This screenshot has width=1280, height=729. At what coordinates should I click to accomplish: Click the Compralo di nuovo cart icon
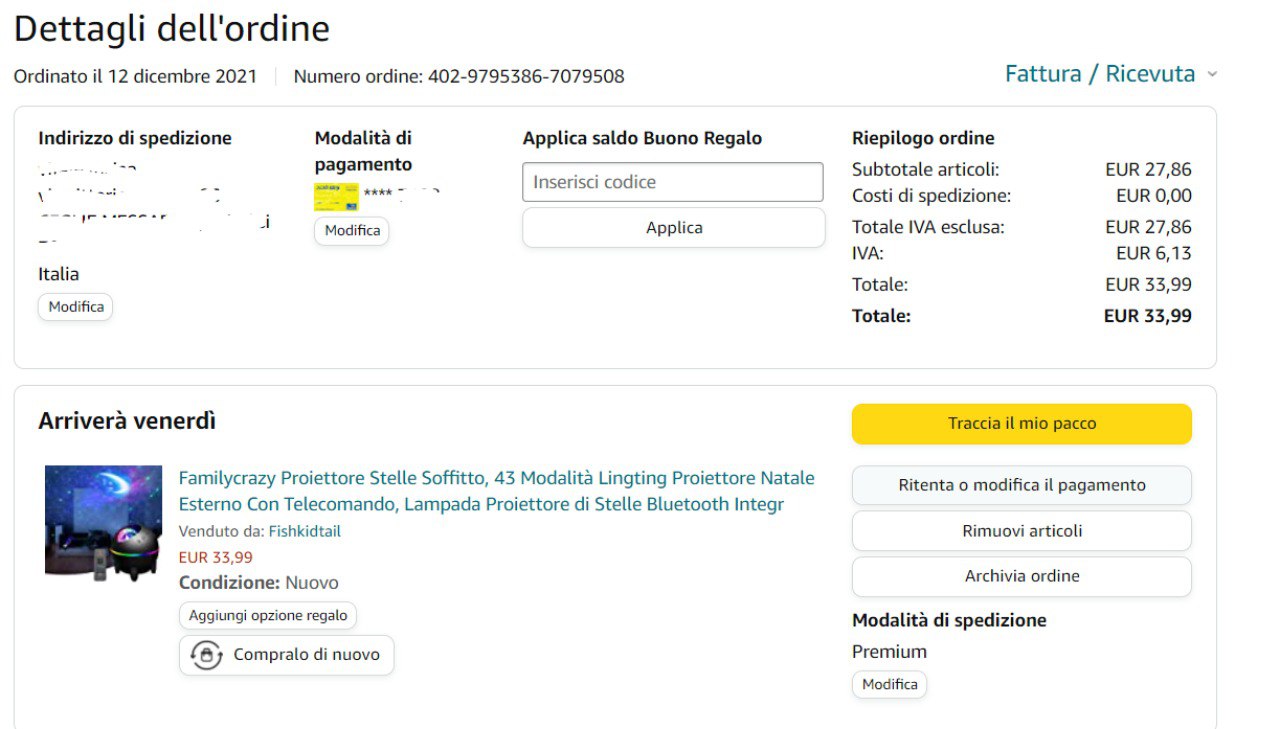(206, 656)
